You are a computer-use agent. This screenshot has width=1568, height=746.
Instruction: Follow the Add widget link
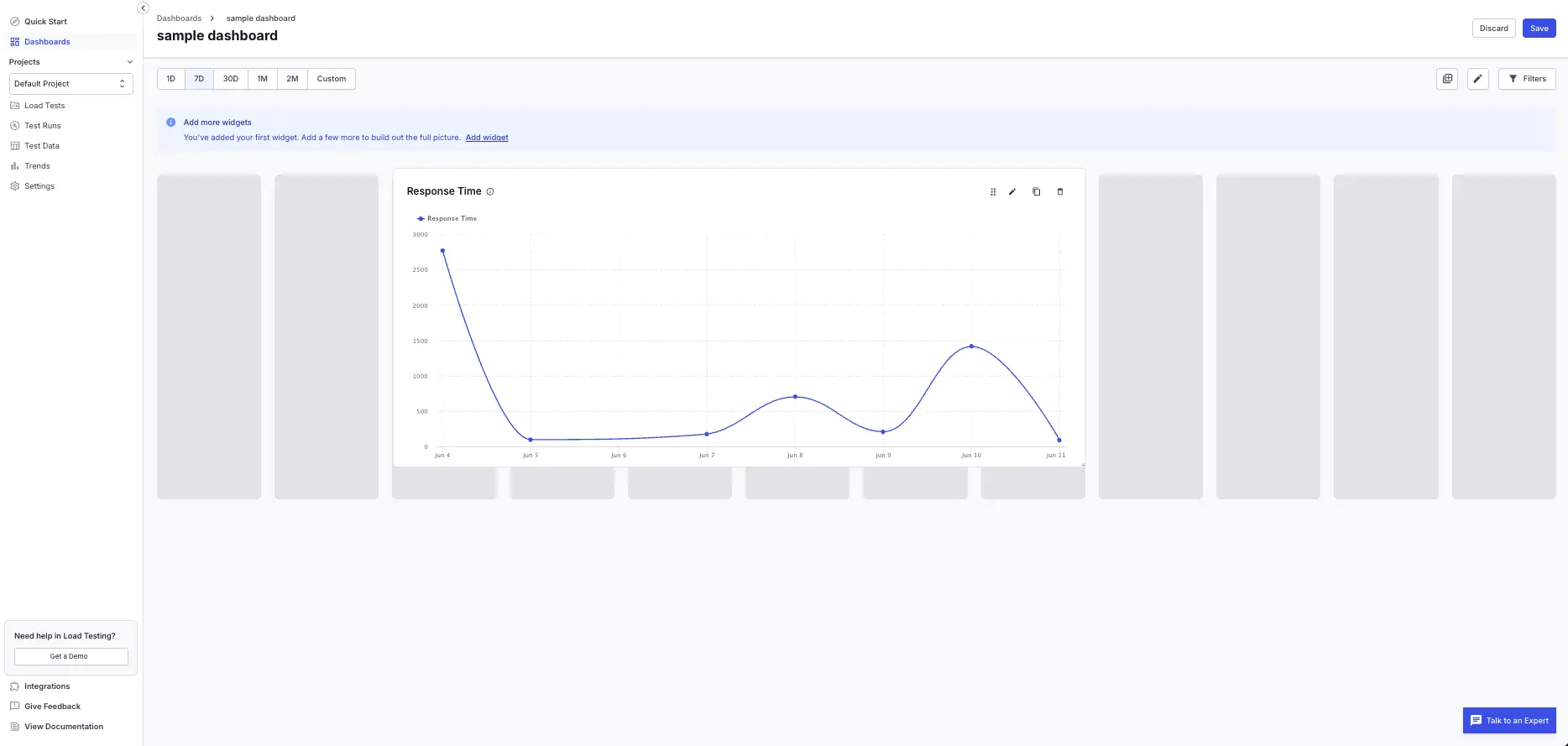(487, 138)
